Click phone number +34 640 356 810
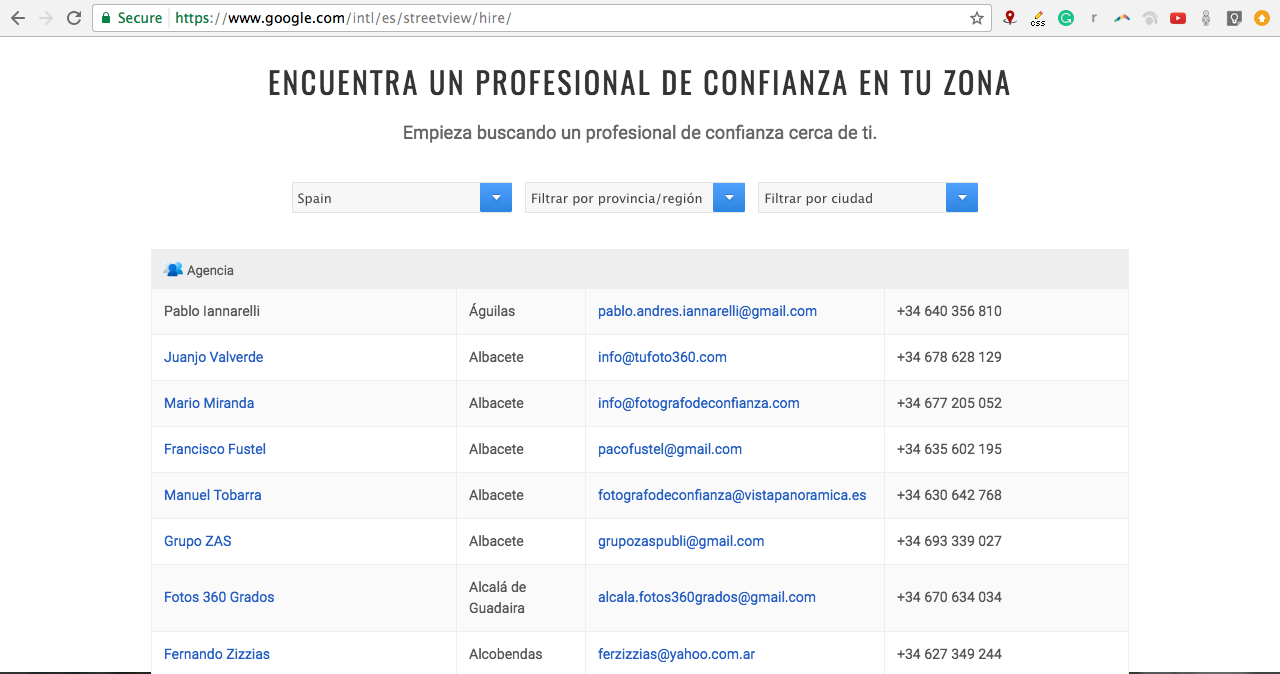 tap(949, 311)
